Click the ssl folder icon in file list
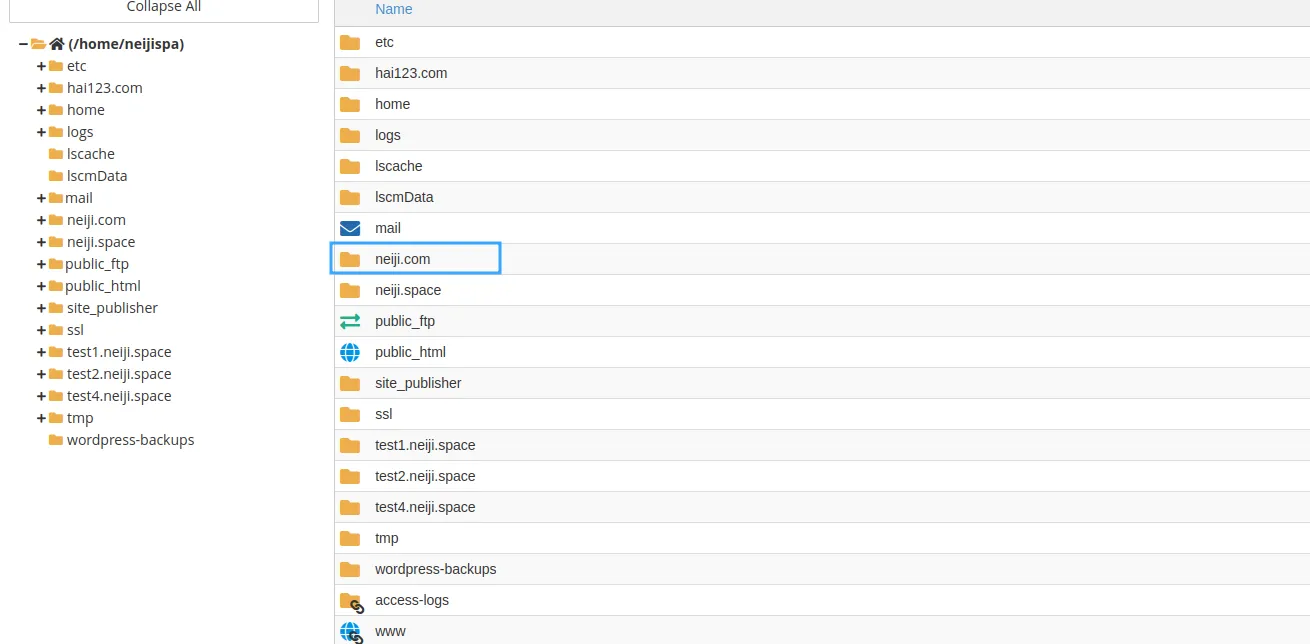 click(349, 414)
